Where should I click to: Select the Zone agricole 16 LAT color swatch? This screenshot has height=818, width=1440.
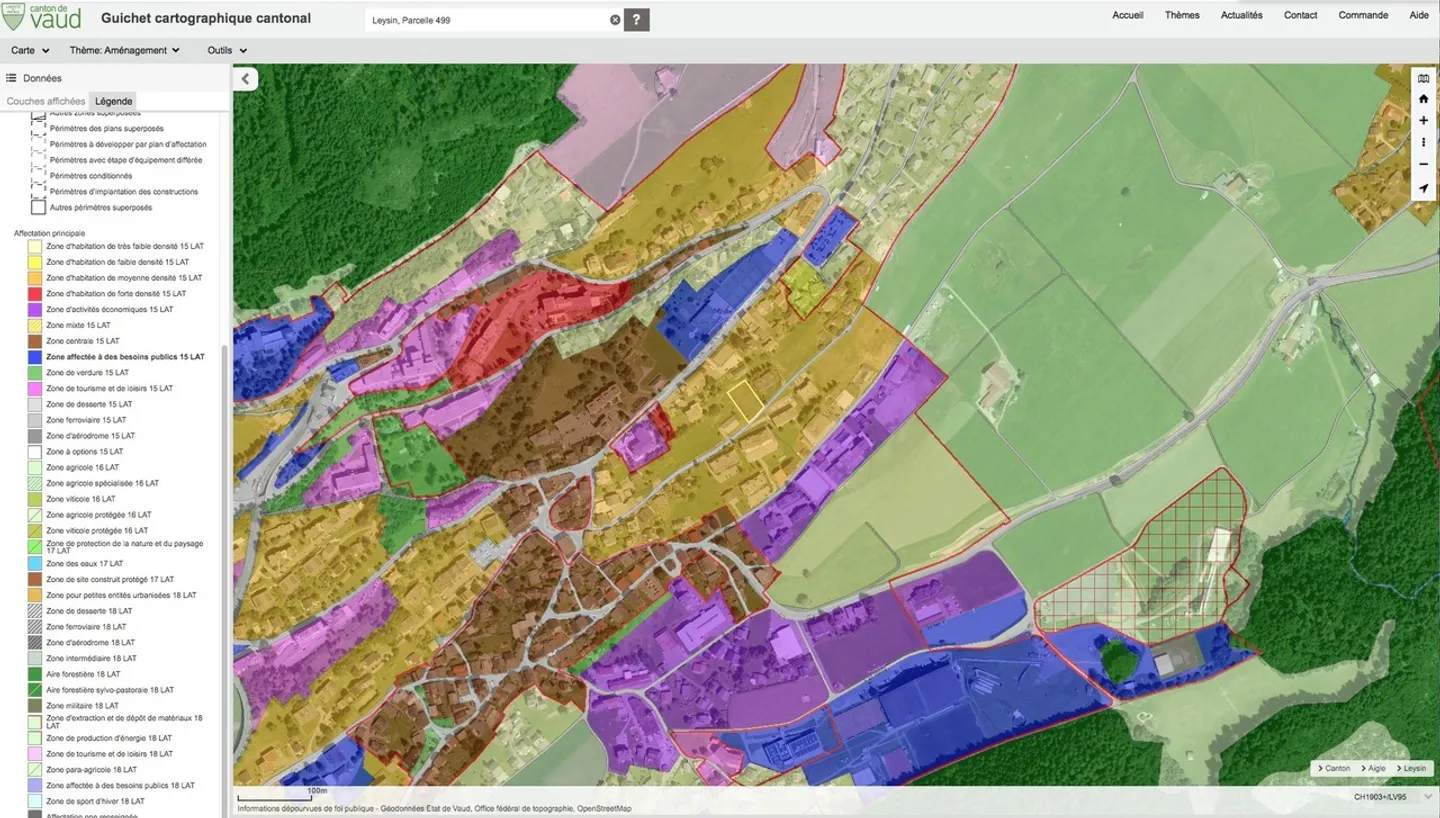pyautogui.click(x=34, y=467)
